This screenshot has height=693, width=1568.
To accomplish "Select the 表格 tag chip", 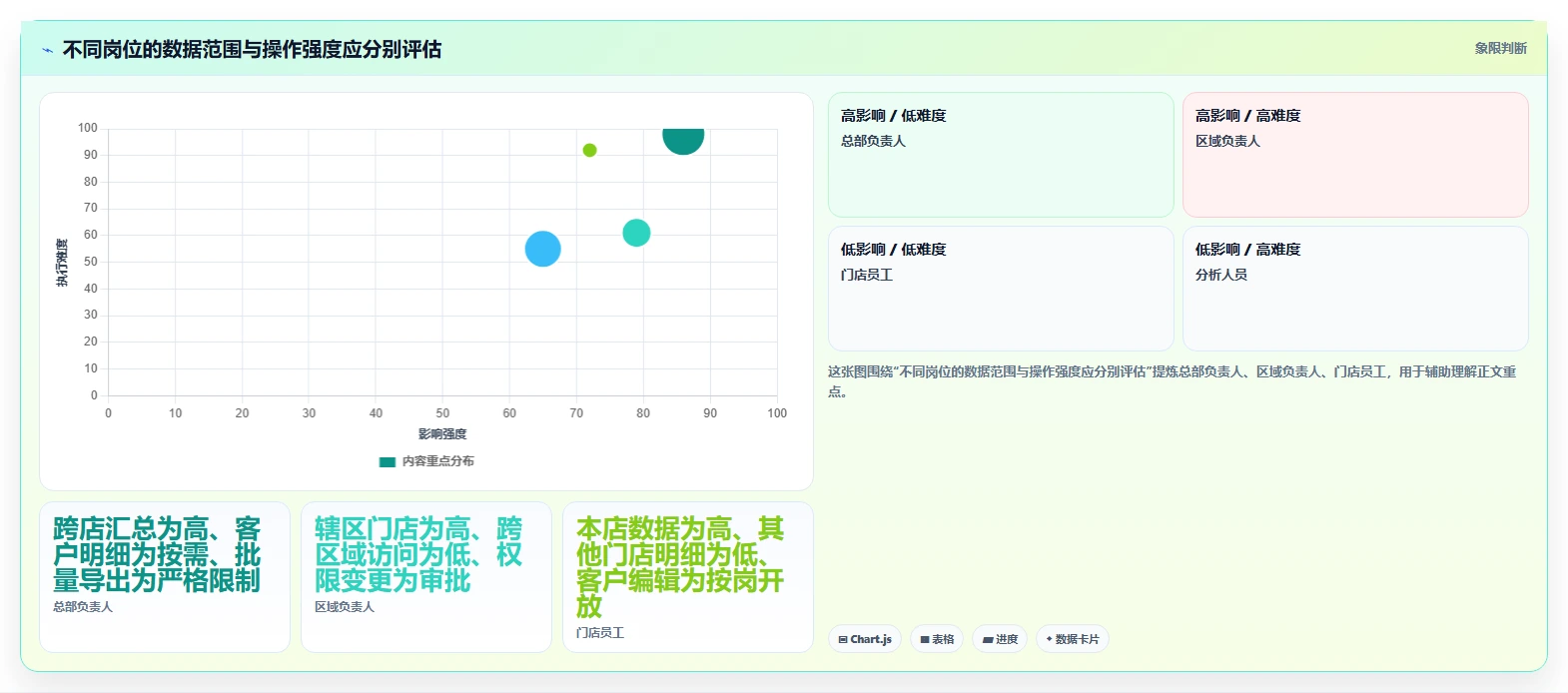I will pos(937,639).
